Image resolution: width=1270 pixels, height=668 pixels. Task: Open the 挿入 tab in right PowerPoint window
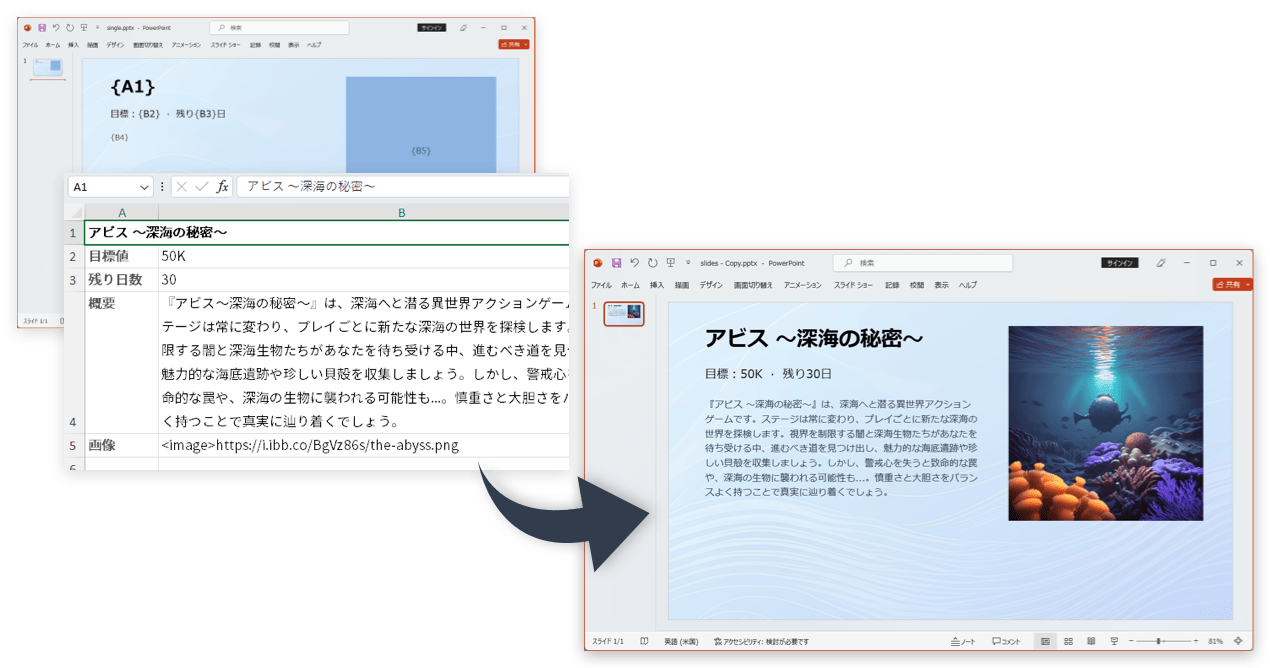click(657, 285)
